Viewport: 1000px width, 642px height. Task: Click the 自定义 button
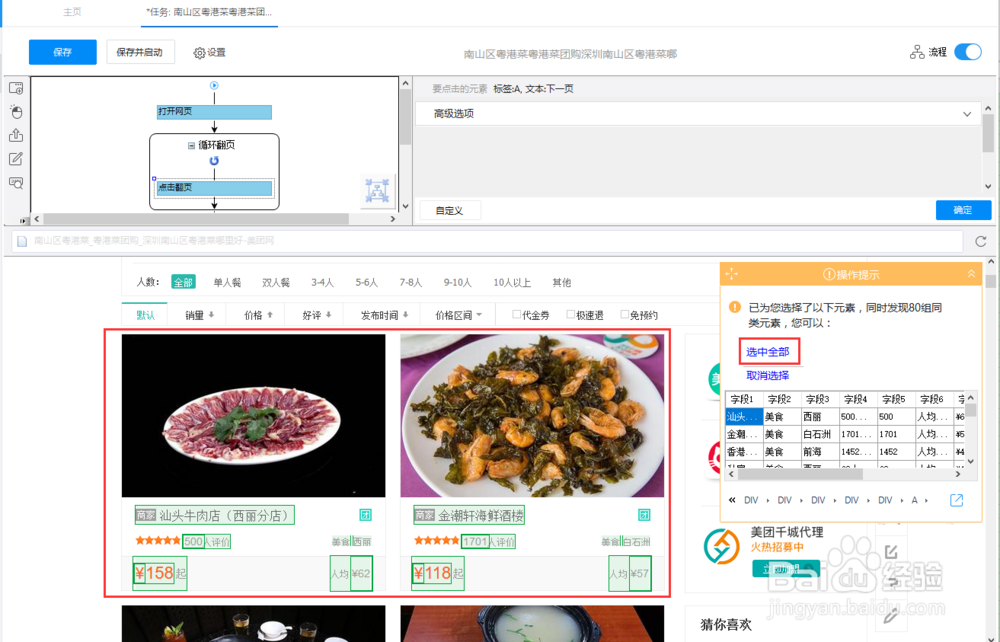click(x=450, y=210)
